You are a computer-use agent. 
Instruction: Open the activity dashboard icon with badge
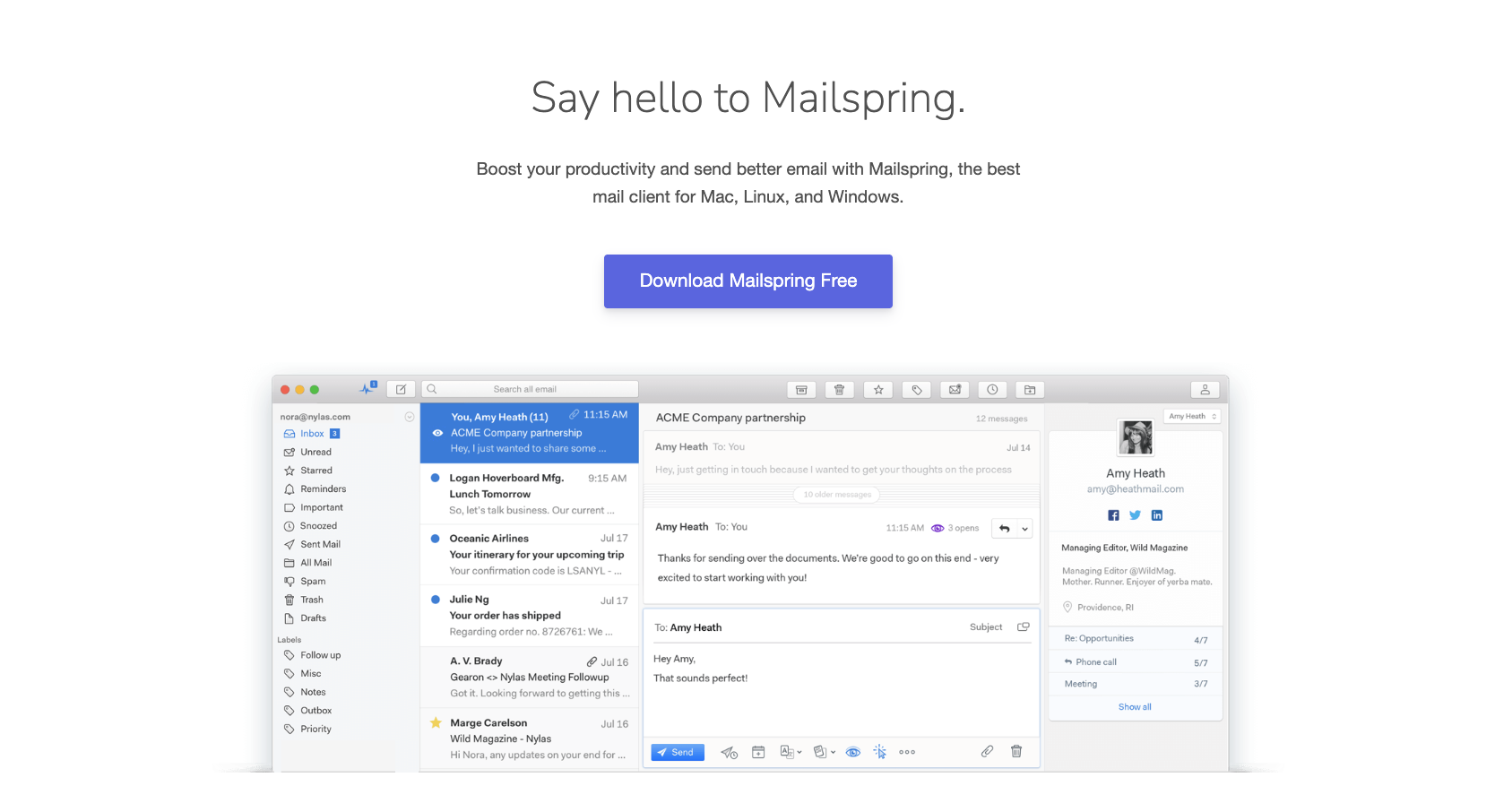[367, 388]
